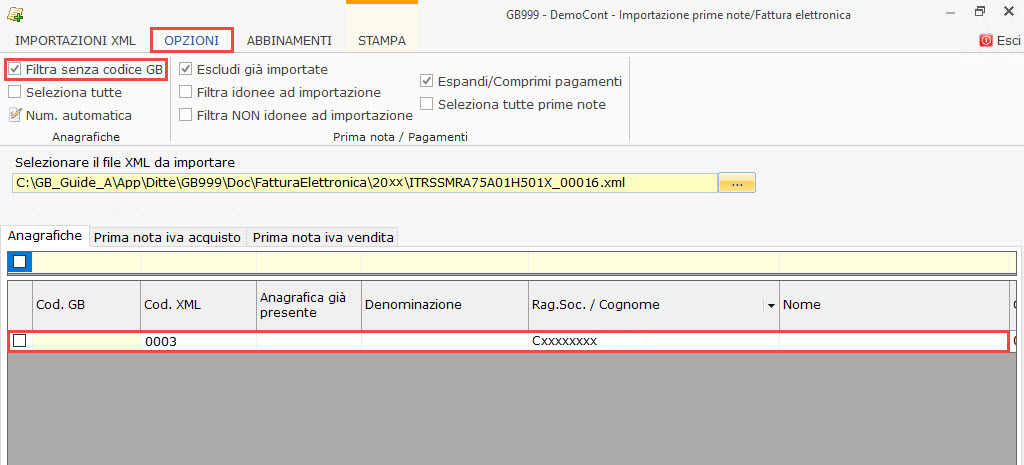Toggle Espandi/Comprimi pagamenti option
This screenshot has width=1024, height=465.
pyautogui.click(x=428, y=82)
